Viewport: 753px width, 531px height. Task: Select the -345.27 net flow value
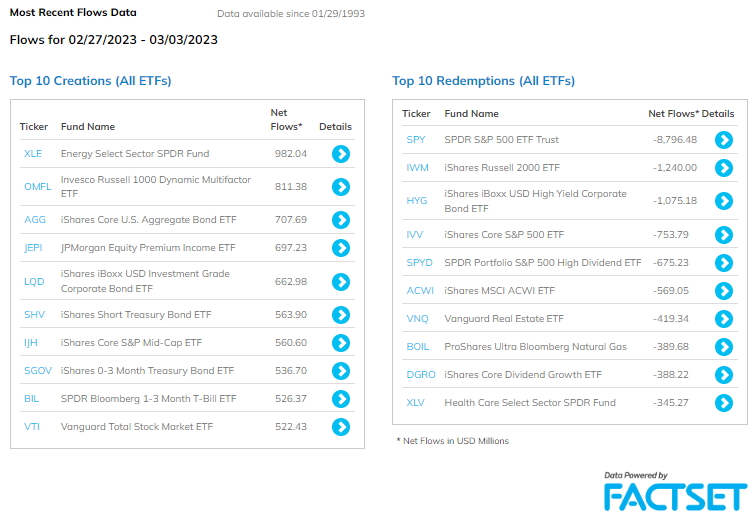670,403
